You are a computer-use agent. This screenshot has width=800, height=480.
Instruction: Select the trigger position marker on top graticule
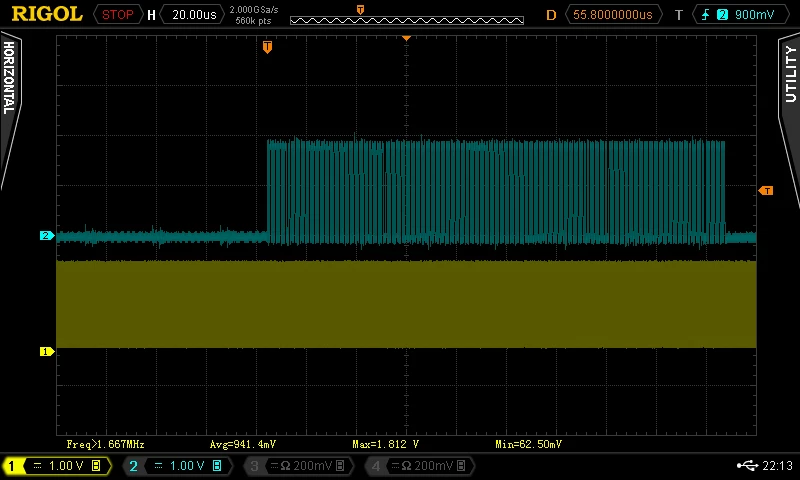point(267,47)
